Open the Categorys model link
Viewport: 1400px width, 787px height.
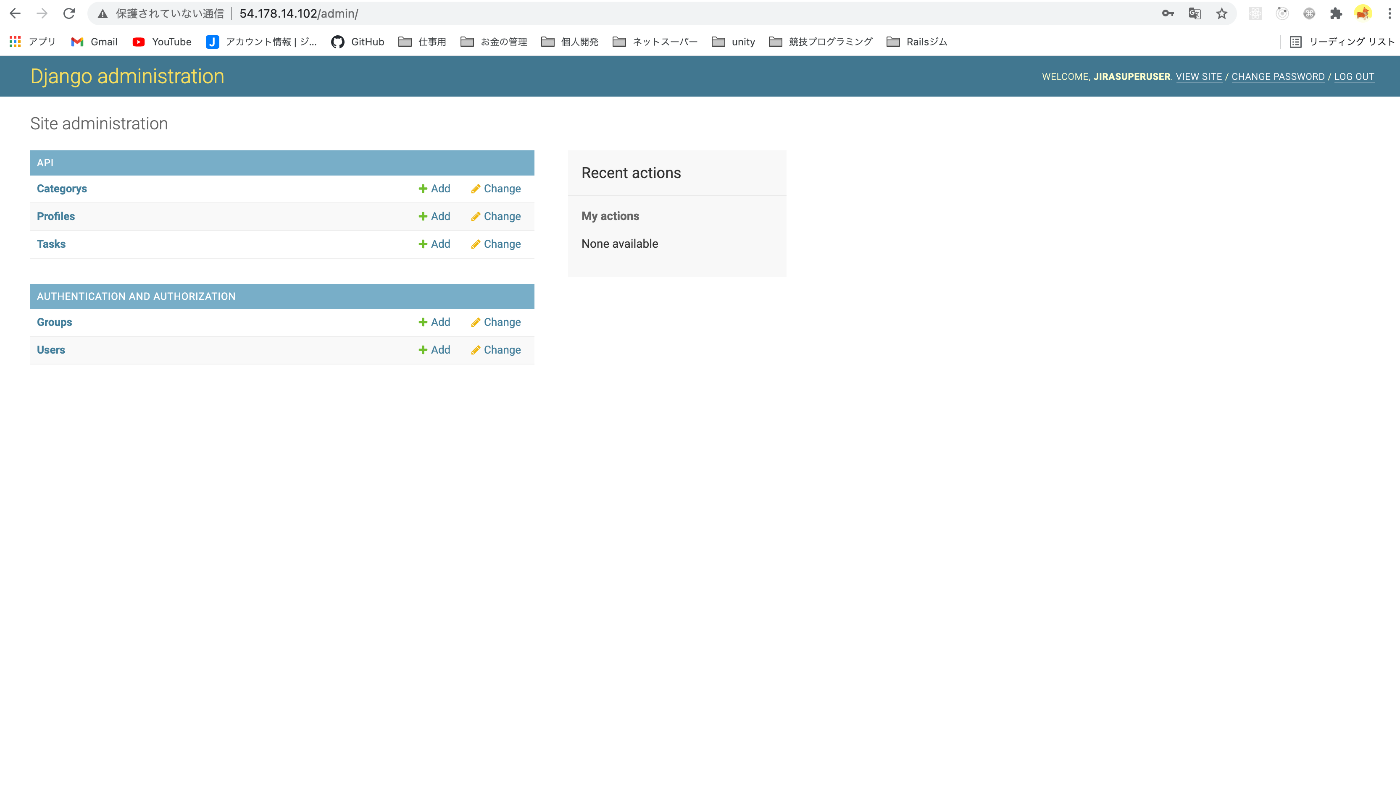point(62,189)
